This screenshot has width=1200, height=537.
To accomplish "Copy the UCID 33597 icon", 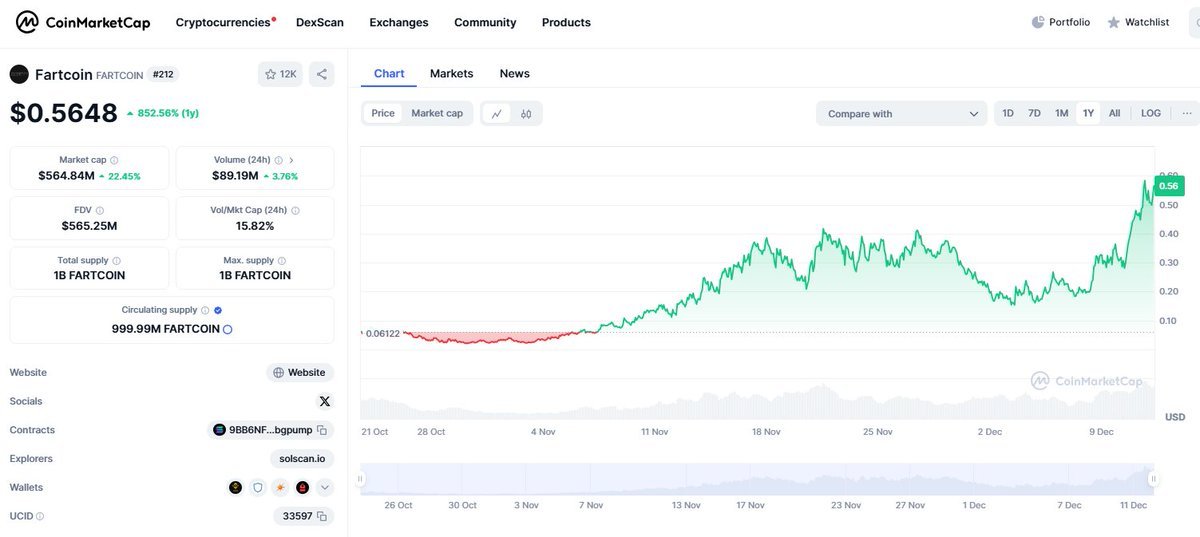I will tap(323, 516).
